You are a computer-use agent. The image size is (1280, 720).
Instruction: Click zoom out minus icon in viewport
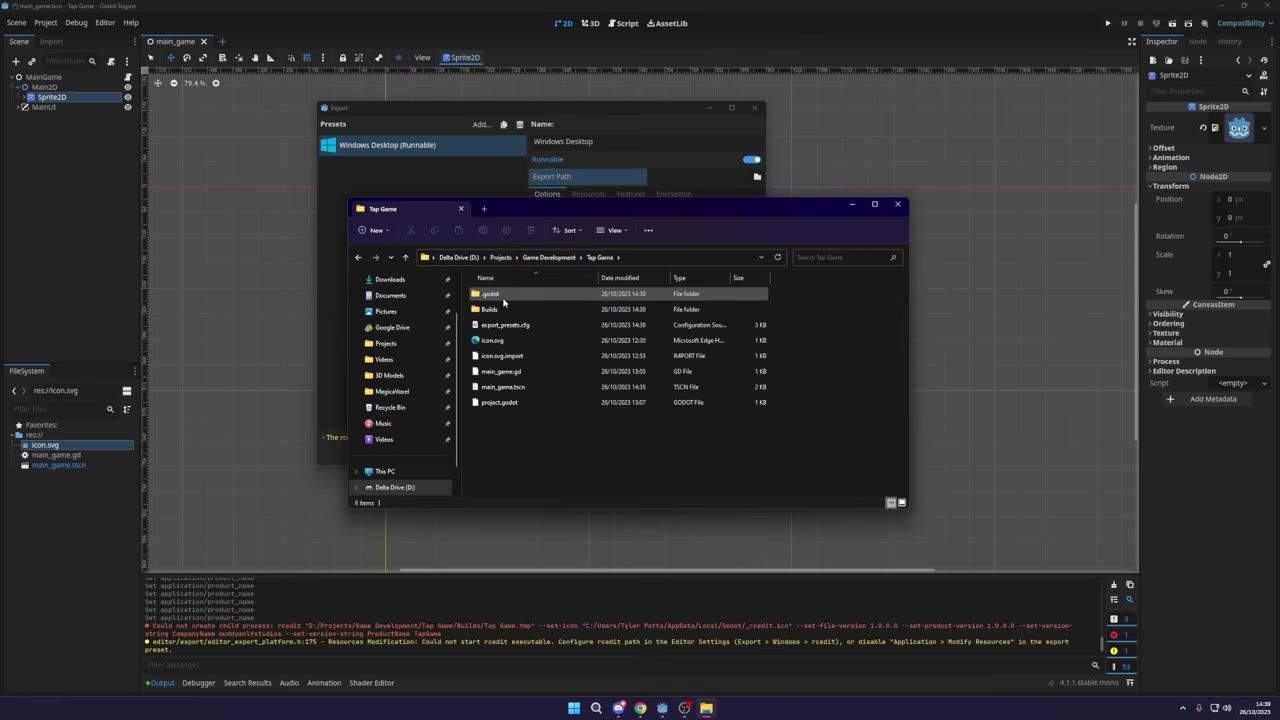pos(174,83)
